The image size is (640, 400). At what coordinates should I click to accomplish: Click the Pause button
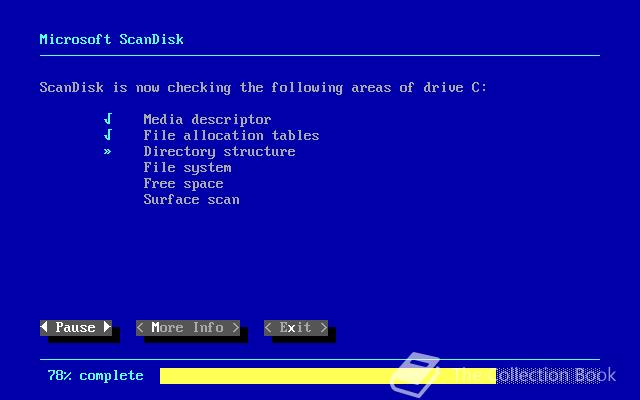point(76,328)
